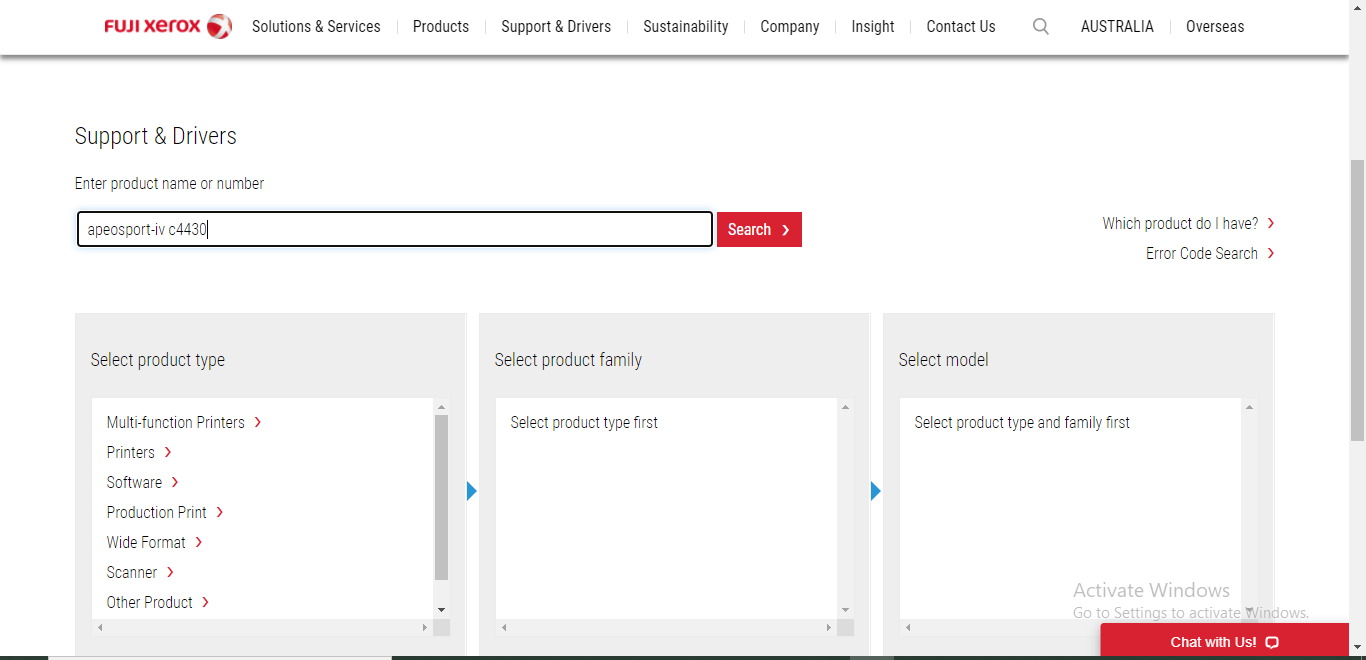Screen dimensions: 1366x660
Task: Click chevron next to Production Print
Action: click(x=220, y=513)
